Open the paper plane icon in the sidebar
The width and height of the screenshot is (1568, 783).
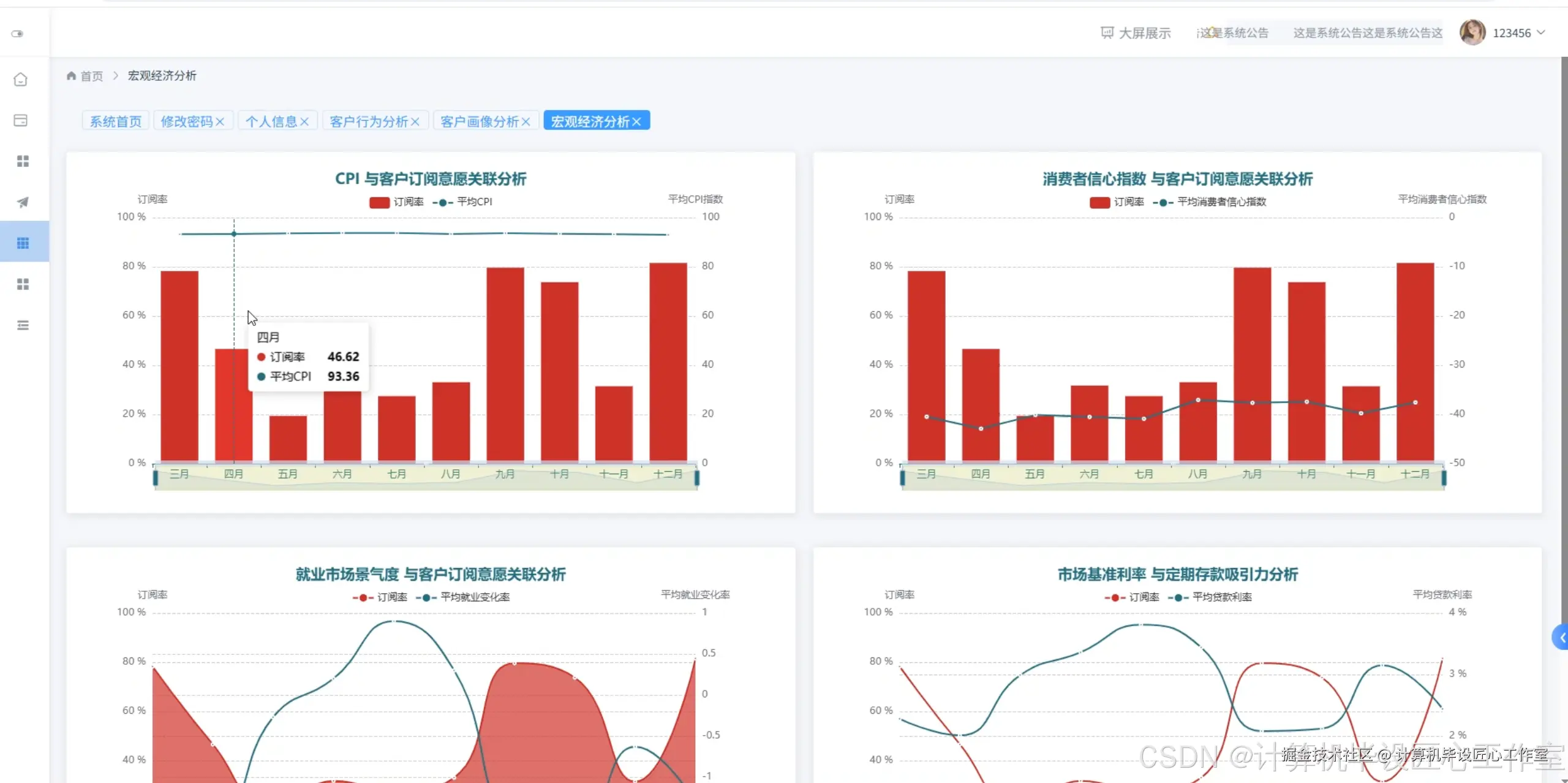pyautogui.click(x=23, y=202)
